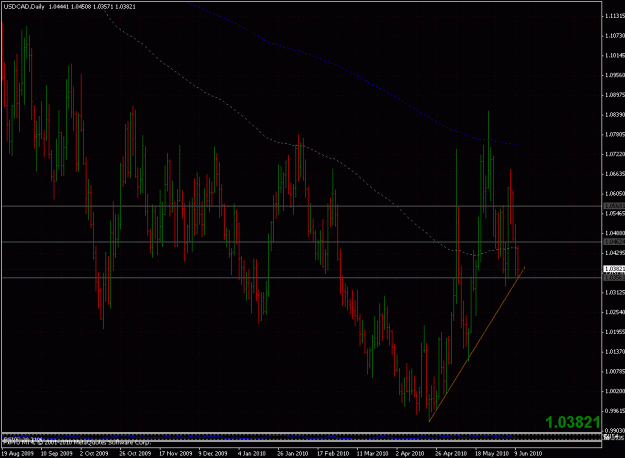Select the 18 May 2010 date label
This screenshot has width=625, height=458.
(x=491, y=453)
